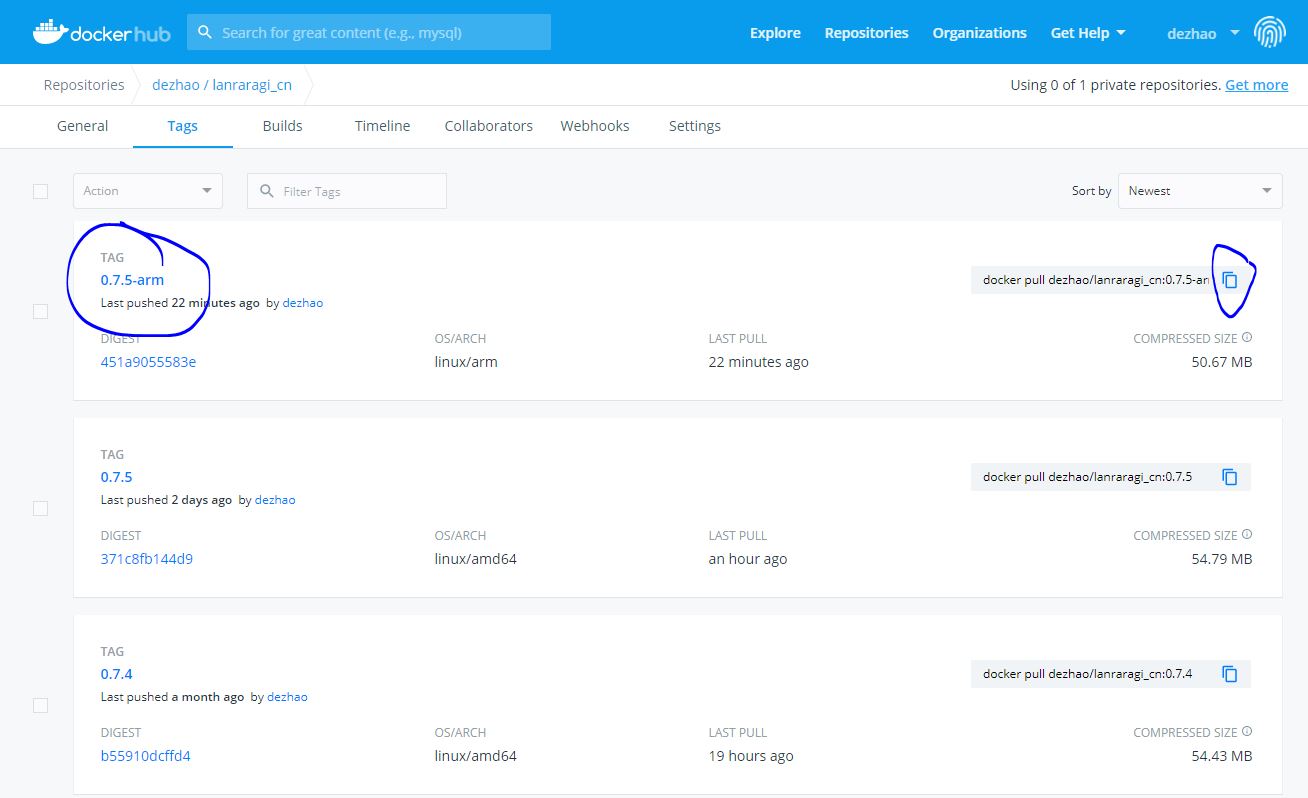Click the linux/arm OS/ARCH value
The width and height of the screenshot is (1308, 798).
466,362
